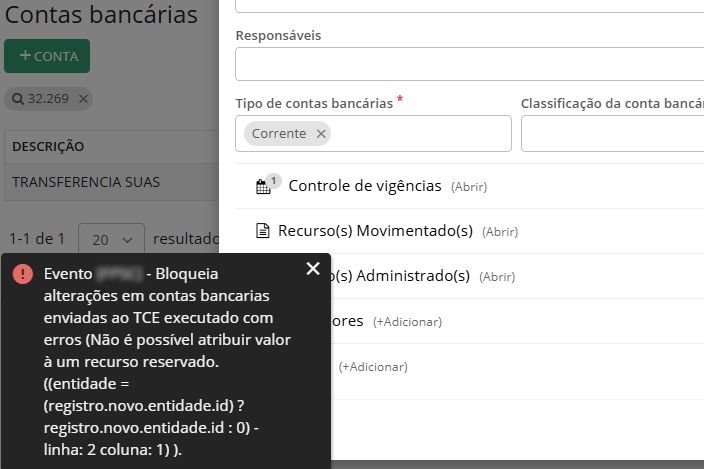The image size is (704, 469).
Task: Click the error message text in the notification
Action: [167, 361]
